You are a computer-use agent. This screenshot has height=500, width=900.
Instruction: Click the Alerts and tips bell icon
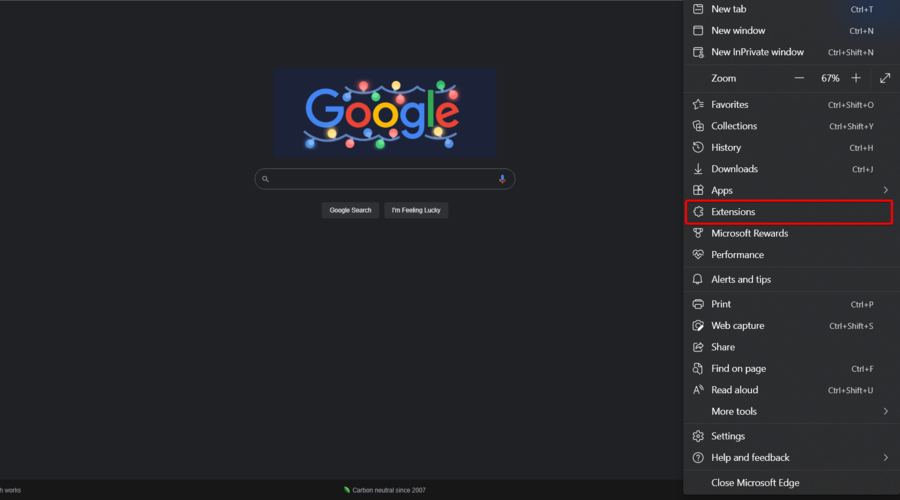tap(698, 280)
